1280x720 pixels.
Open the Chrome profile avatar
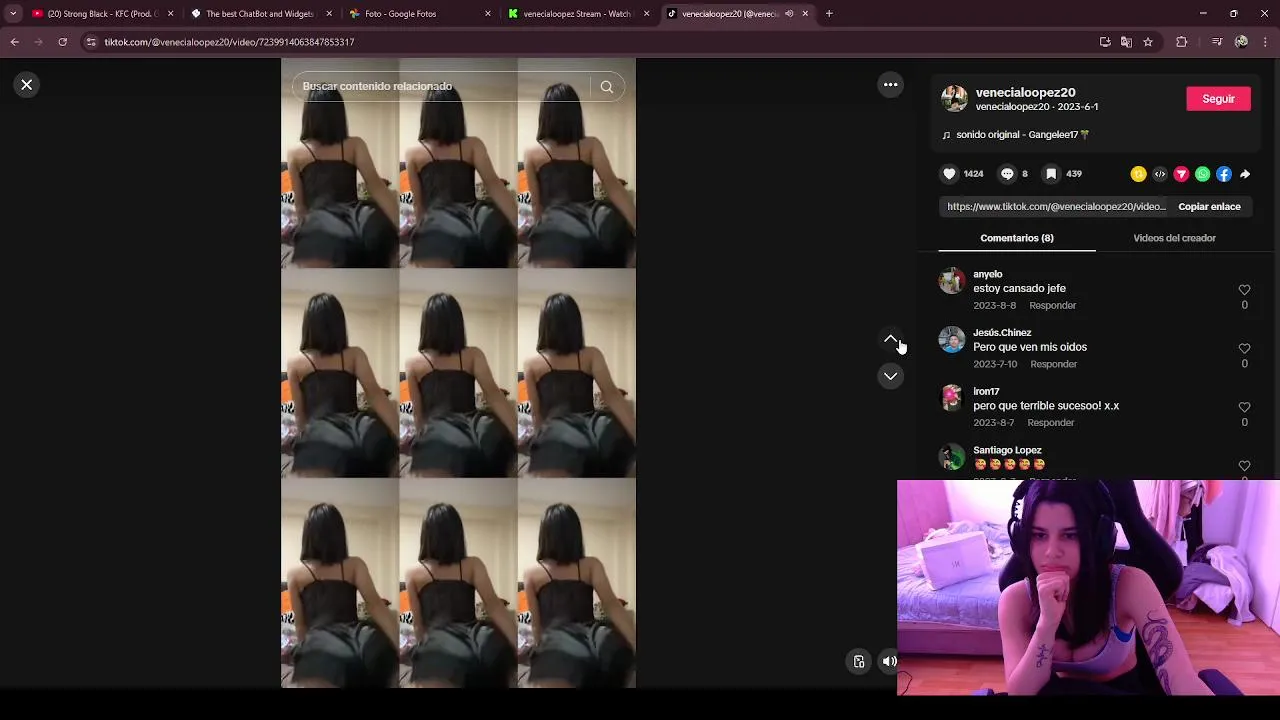[x=1241, y=42]
